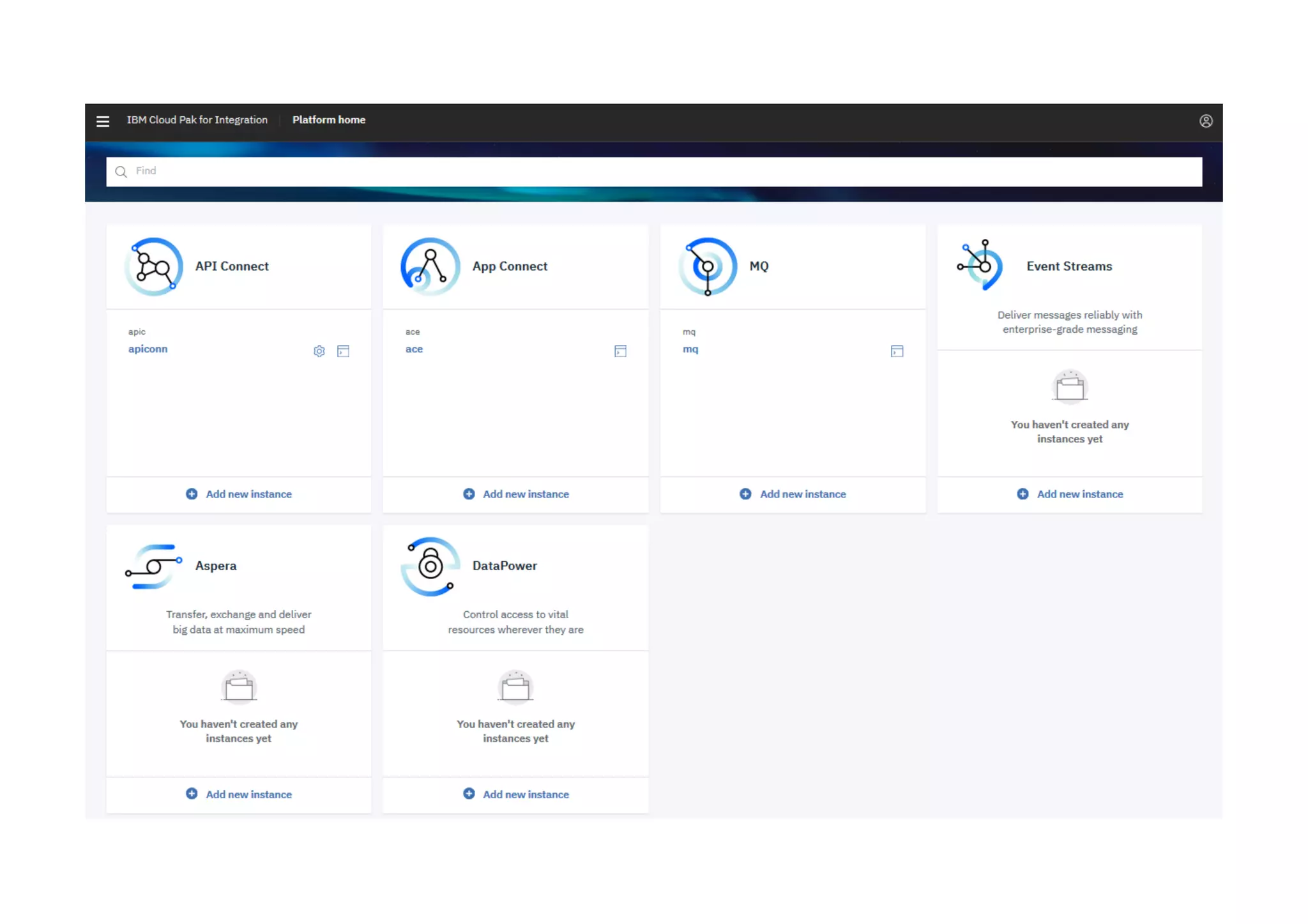Image resolution: width=1308 pixels, height=924 pixels.
Task: Click the MQ logo icon
Action: tap(707, 266)
